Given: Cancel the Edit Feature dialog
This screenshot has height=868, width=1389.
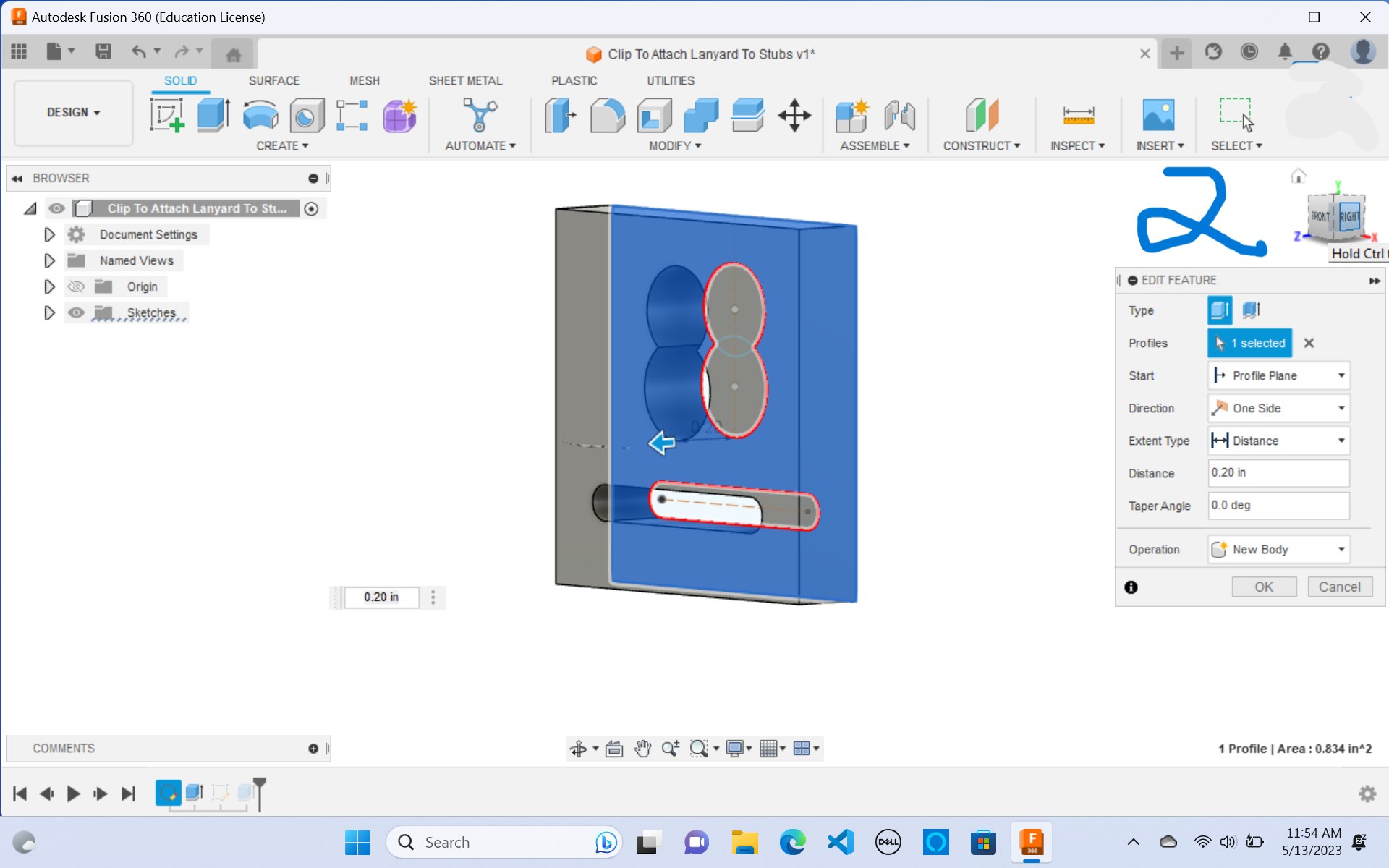Looking at the screenshot, I should tap(1339, 587).
